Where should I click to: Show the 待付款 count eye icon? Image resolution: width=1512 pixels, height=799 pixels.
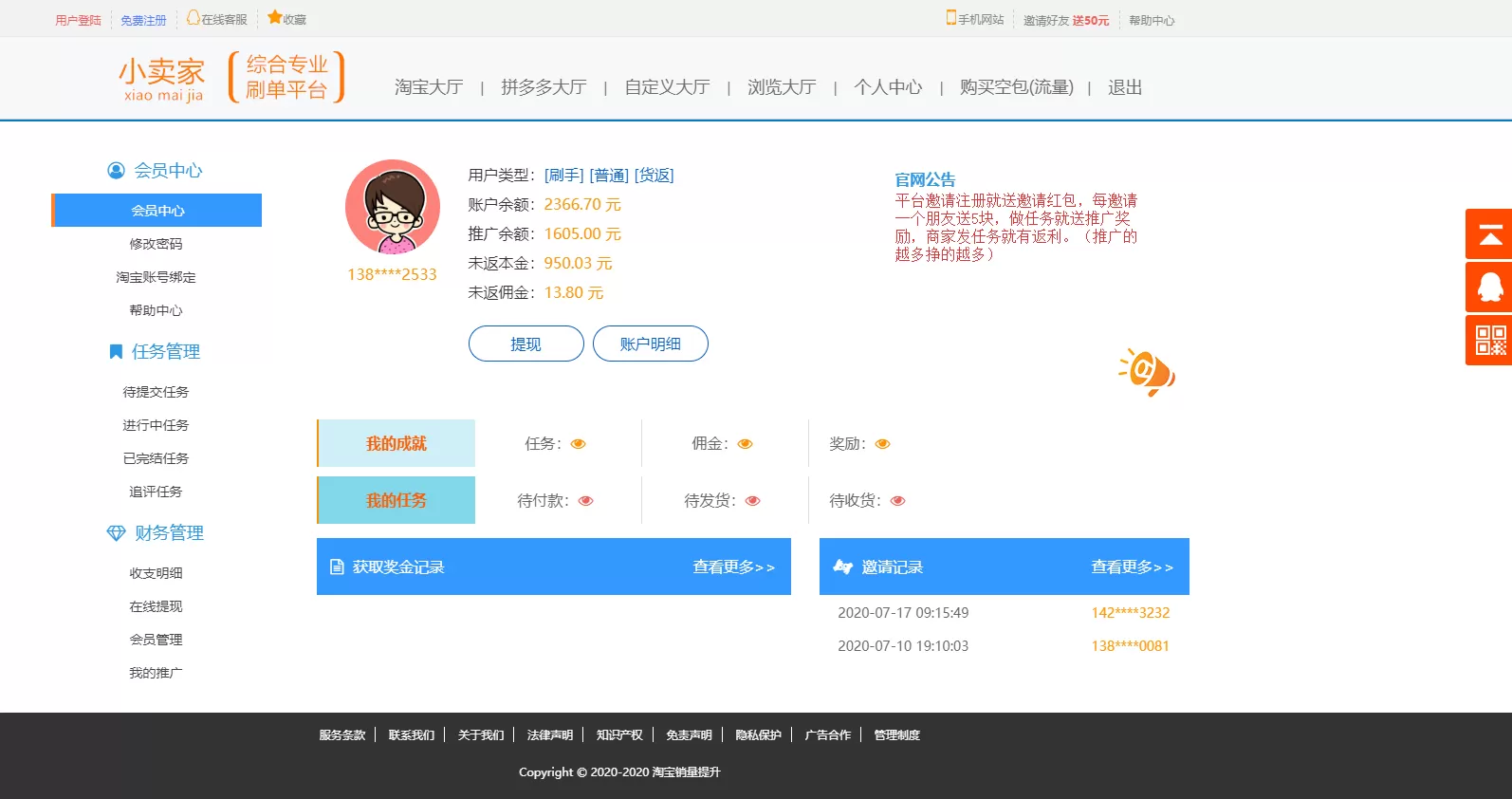tap(585, 501)
